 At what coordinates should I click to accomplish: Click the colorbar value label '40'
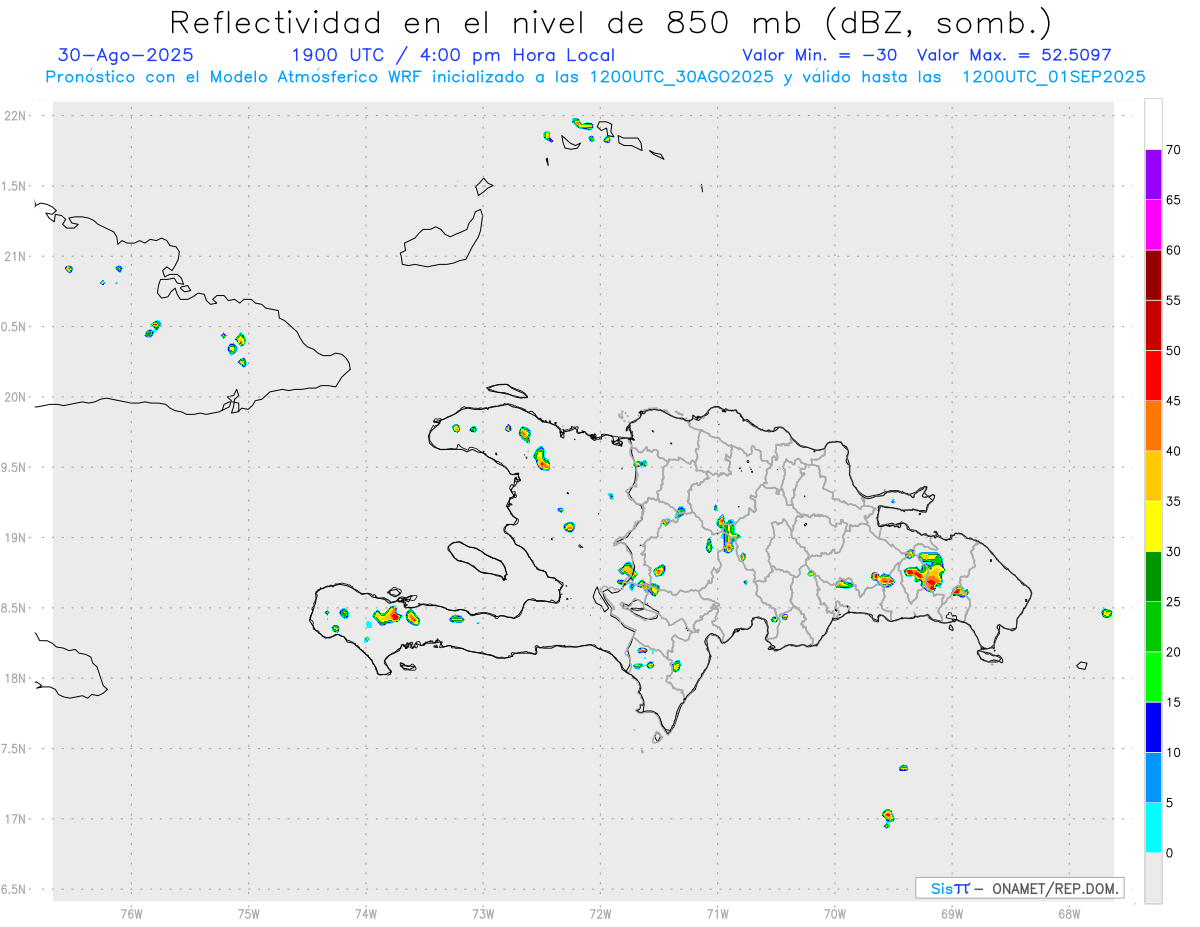point(1173,451)
